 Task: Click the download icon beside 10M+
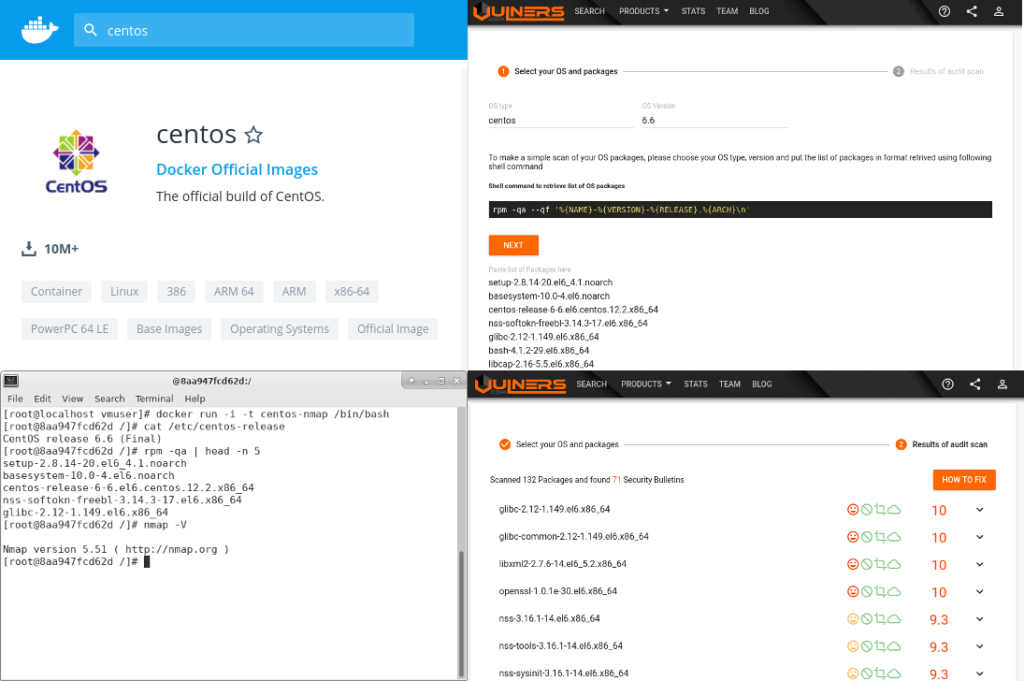(29, 249)
